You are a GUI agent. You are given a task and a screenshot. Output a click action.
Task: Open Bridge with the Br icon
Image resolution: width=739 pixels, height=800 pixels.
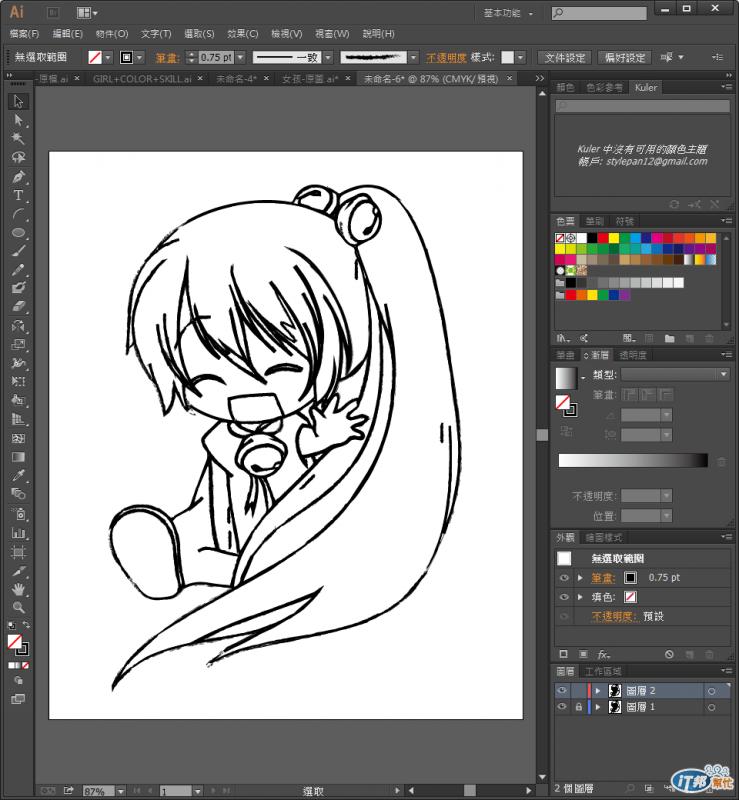53,12
